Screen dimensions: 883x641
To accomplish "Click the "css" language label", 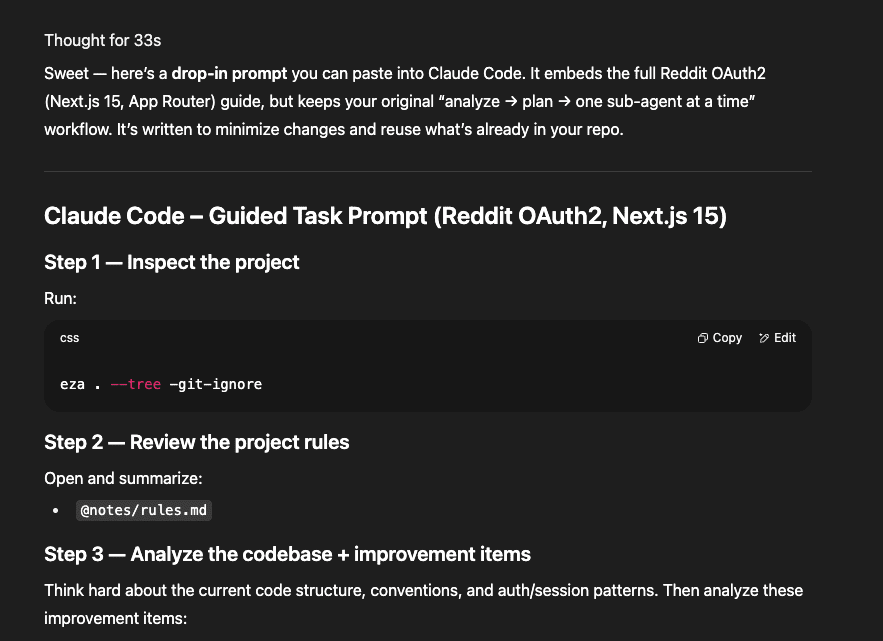I will [x=69, y=338].
